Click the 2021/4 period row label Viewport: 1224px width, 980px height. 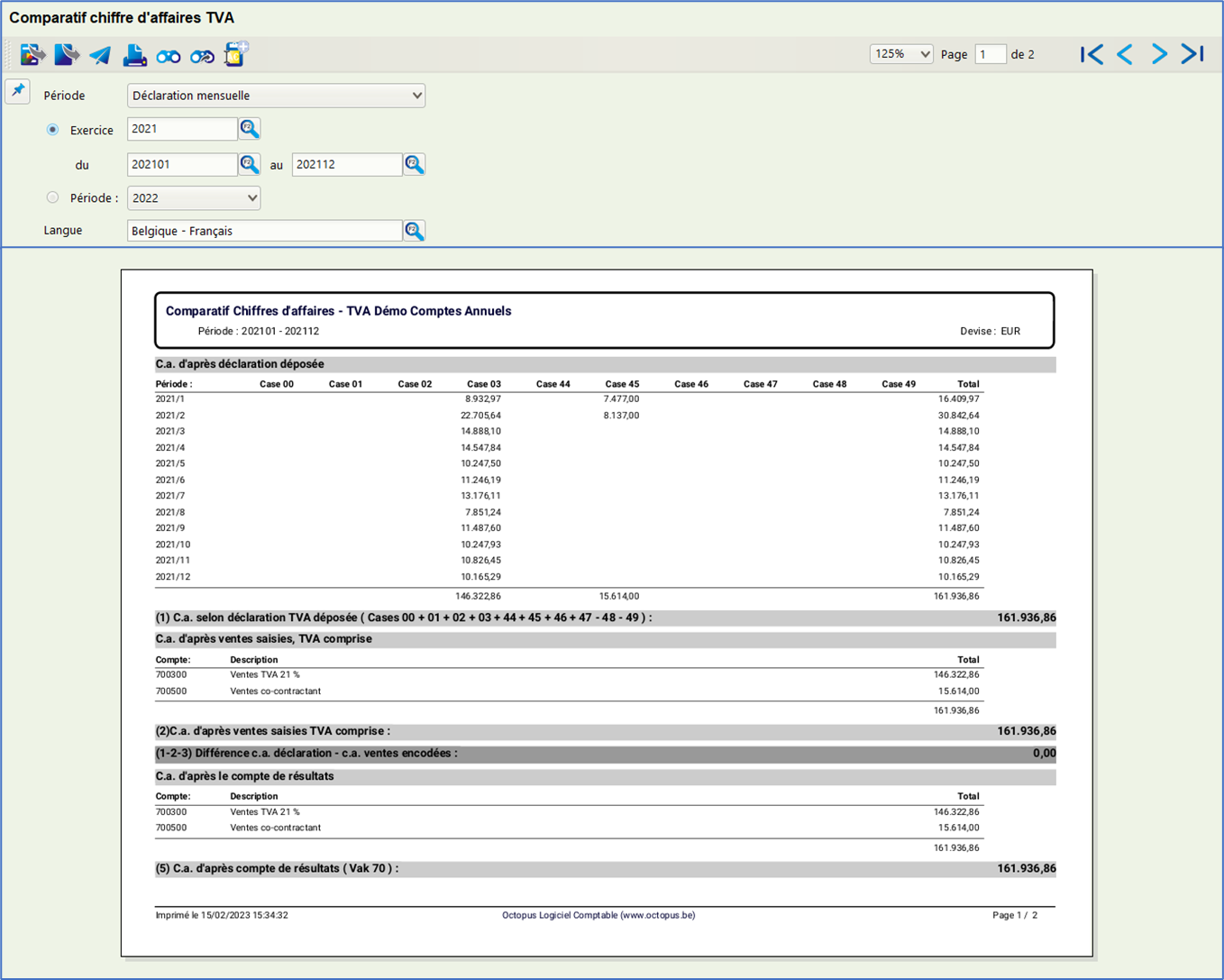pos(169,448)
